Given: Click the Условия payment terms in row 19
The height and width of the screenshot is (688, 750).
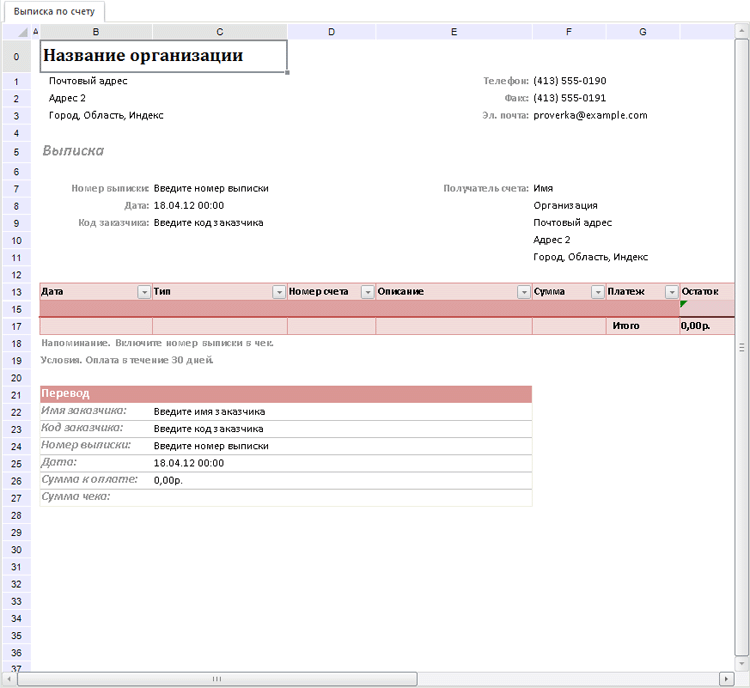Looking at the screenshot, I should coord(127,360).
